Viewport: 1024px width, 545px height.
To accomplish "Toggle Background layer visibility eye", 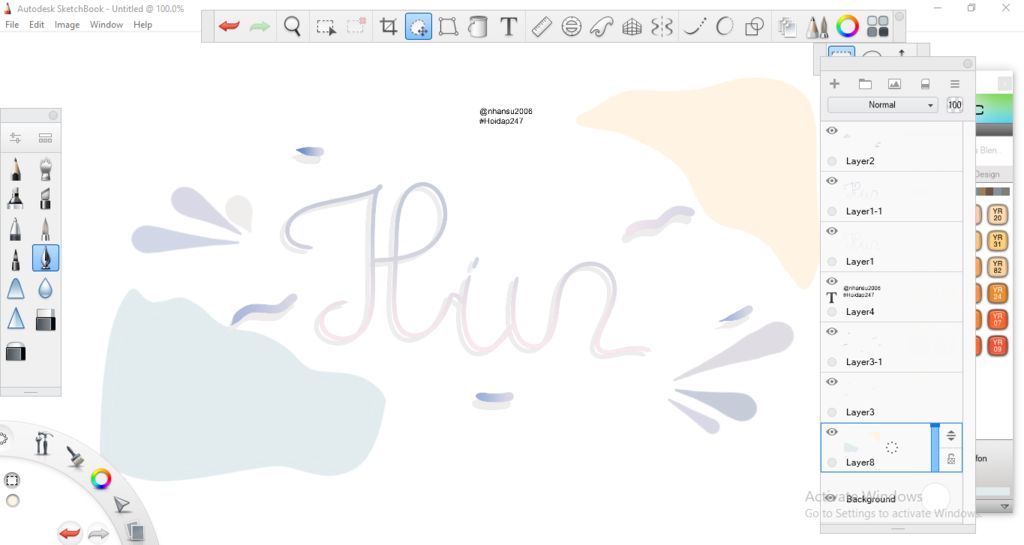I will coord(830,498).
